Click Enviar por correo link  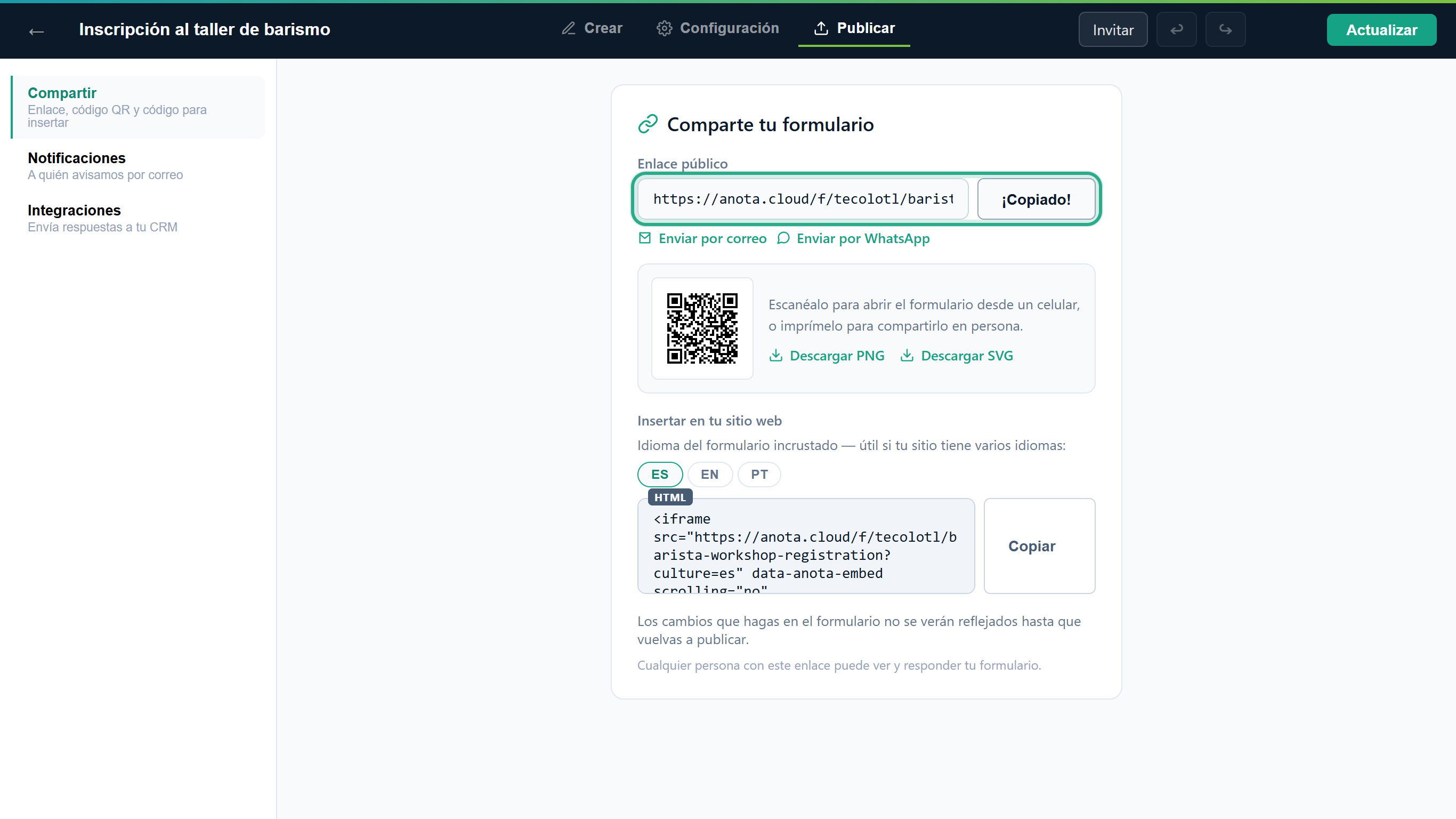(x=702, y=239)
